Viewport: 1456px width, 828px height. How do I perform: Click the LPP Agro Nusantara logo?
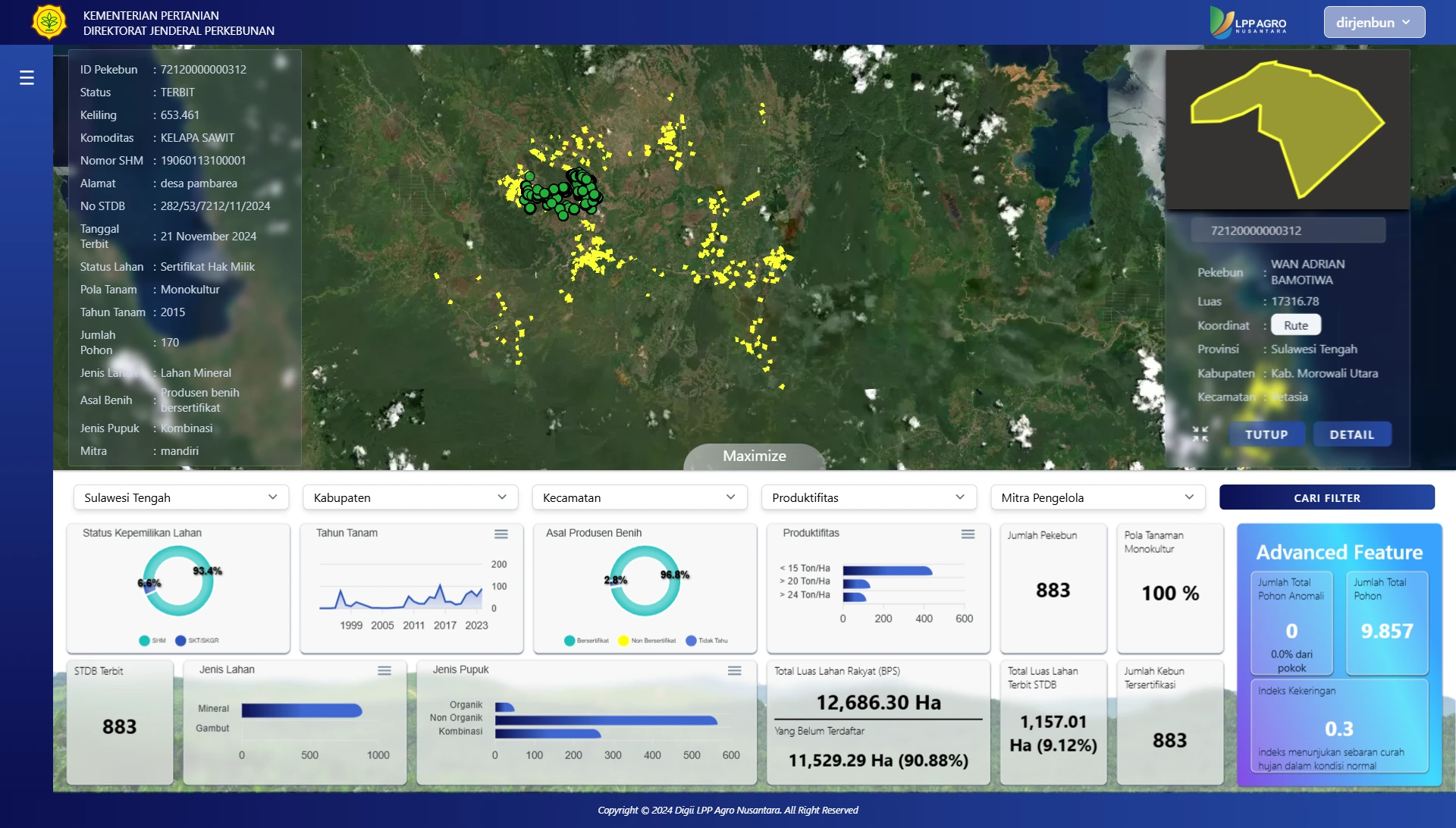click(1248, 22)
